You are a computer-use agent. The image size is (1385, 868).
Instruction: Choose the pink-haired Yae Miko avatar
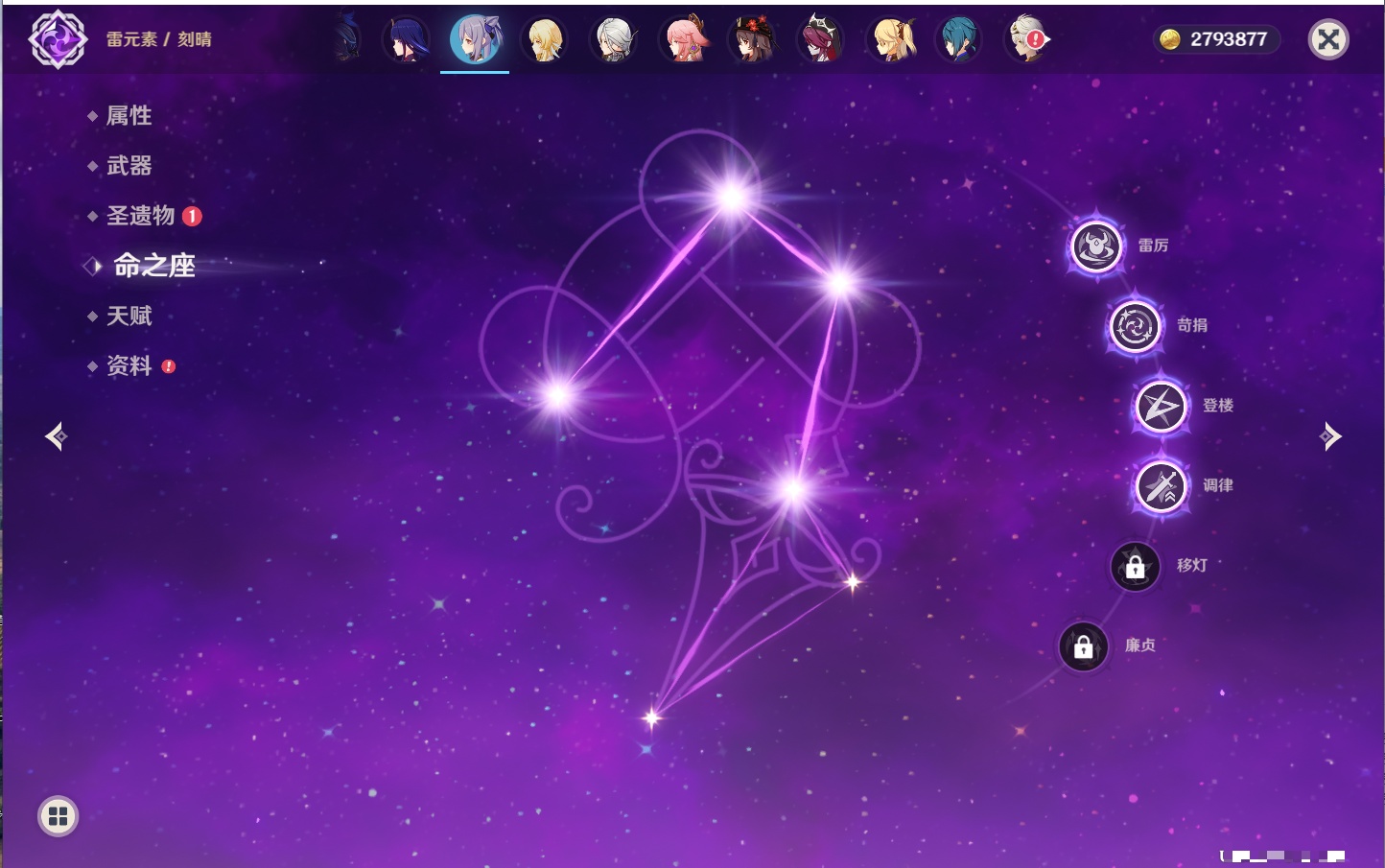pyautogui.click(x=684, y=40)
